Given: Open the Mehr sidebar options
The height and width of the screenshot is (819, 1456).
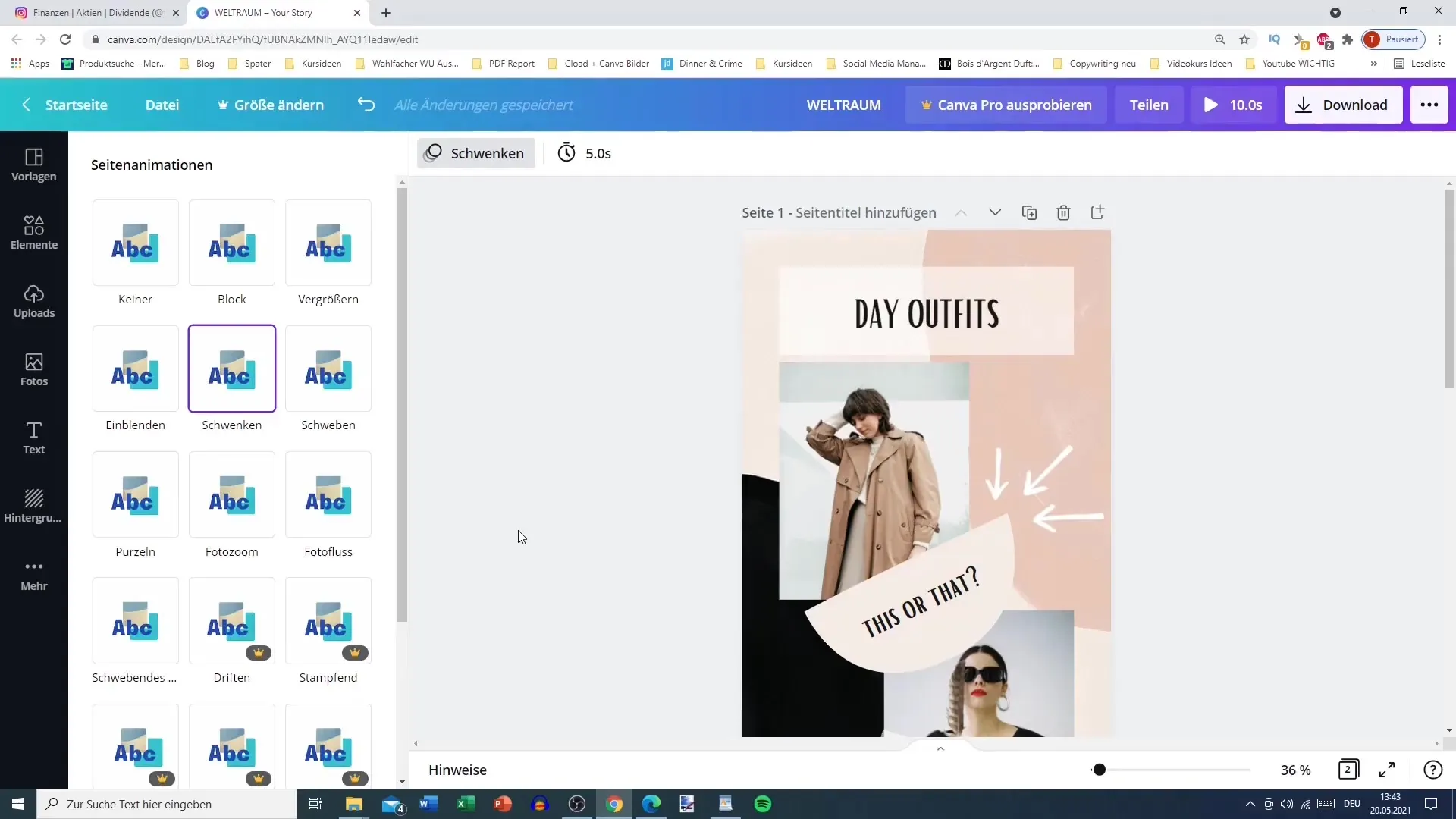Looking at the screenshot, I should 34,575.
